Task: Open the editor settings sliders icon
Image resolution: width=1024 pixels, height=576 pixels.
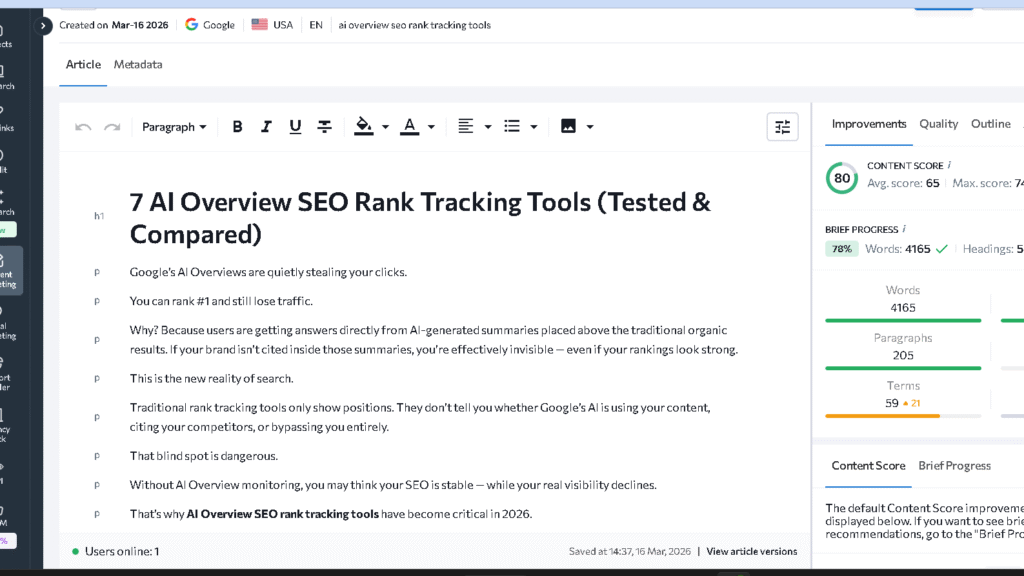Action: coord(782,126)
